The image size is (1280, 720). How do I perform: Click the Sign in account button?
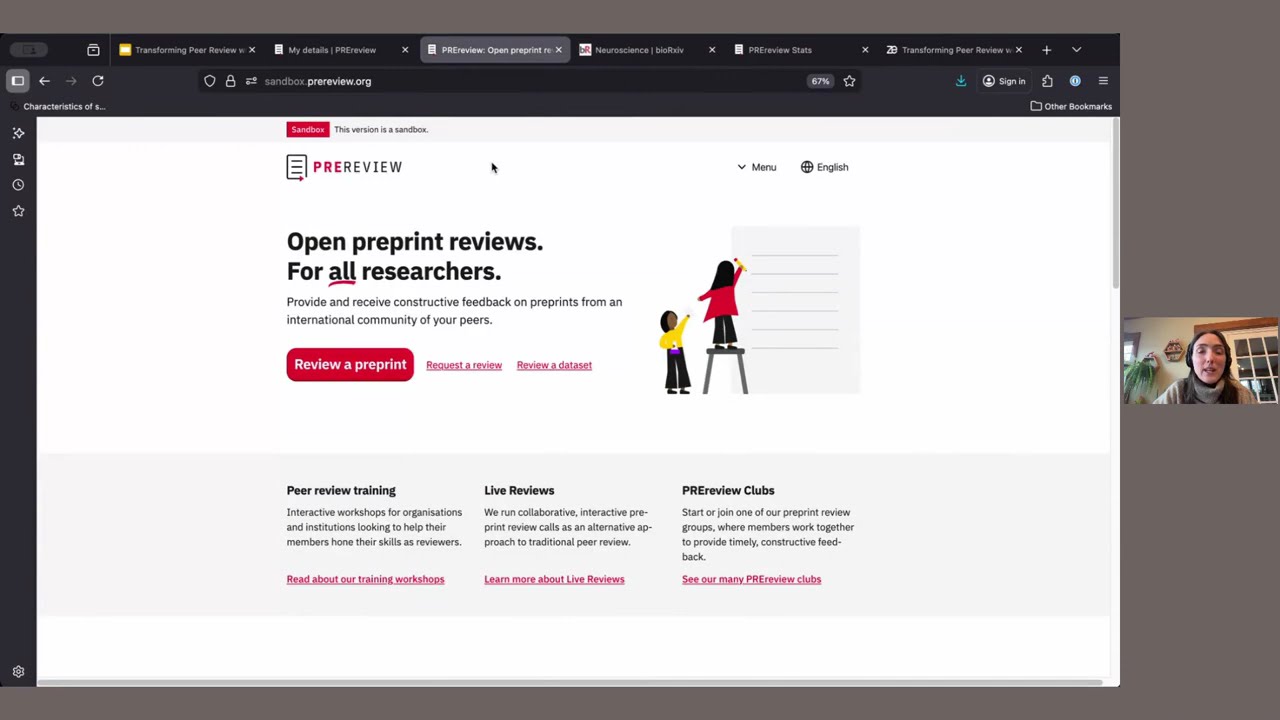[x=1004, y=81]
